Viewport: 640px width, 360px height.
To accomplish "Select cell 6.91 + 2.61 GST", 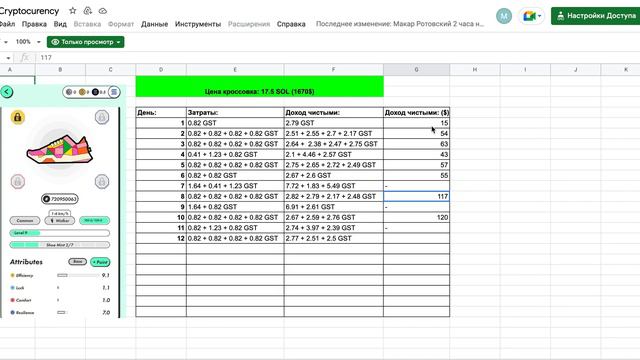I will click(x=333, y=207).
